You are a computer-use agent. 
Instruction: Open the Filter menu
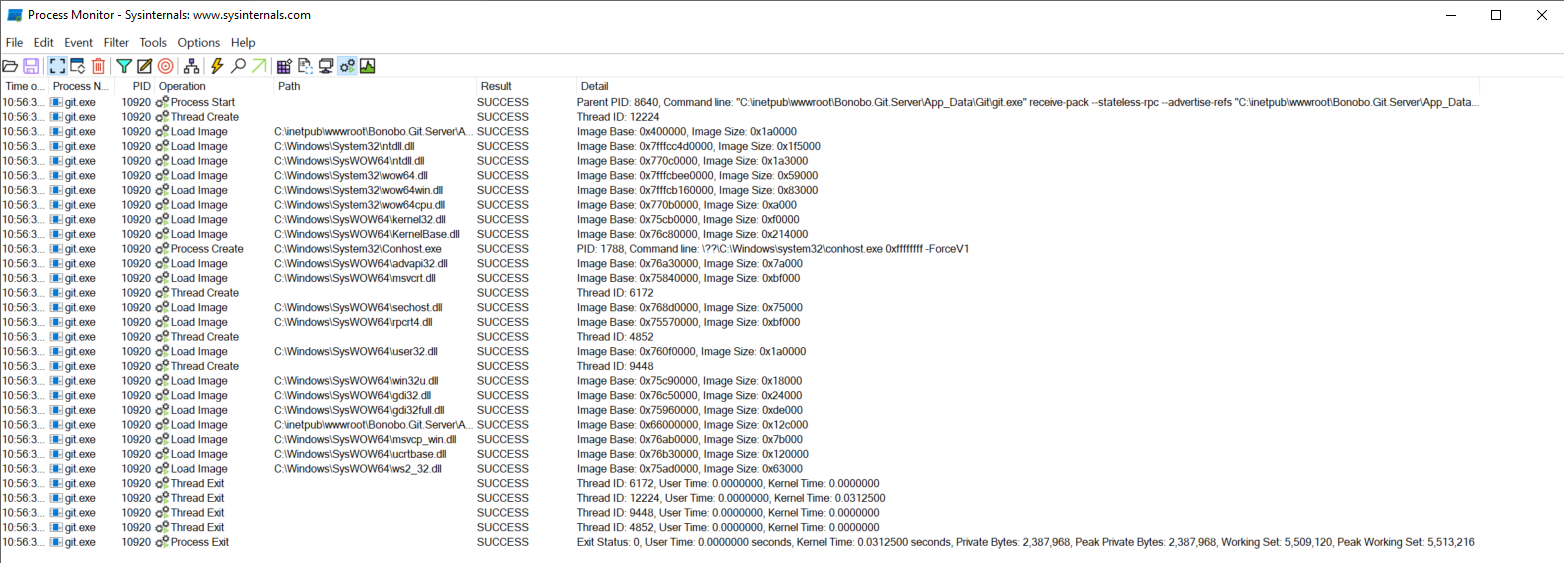[116, 43]
